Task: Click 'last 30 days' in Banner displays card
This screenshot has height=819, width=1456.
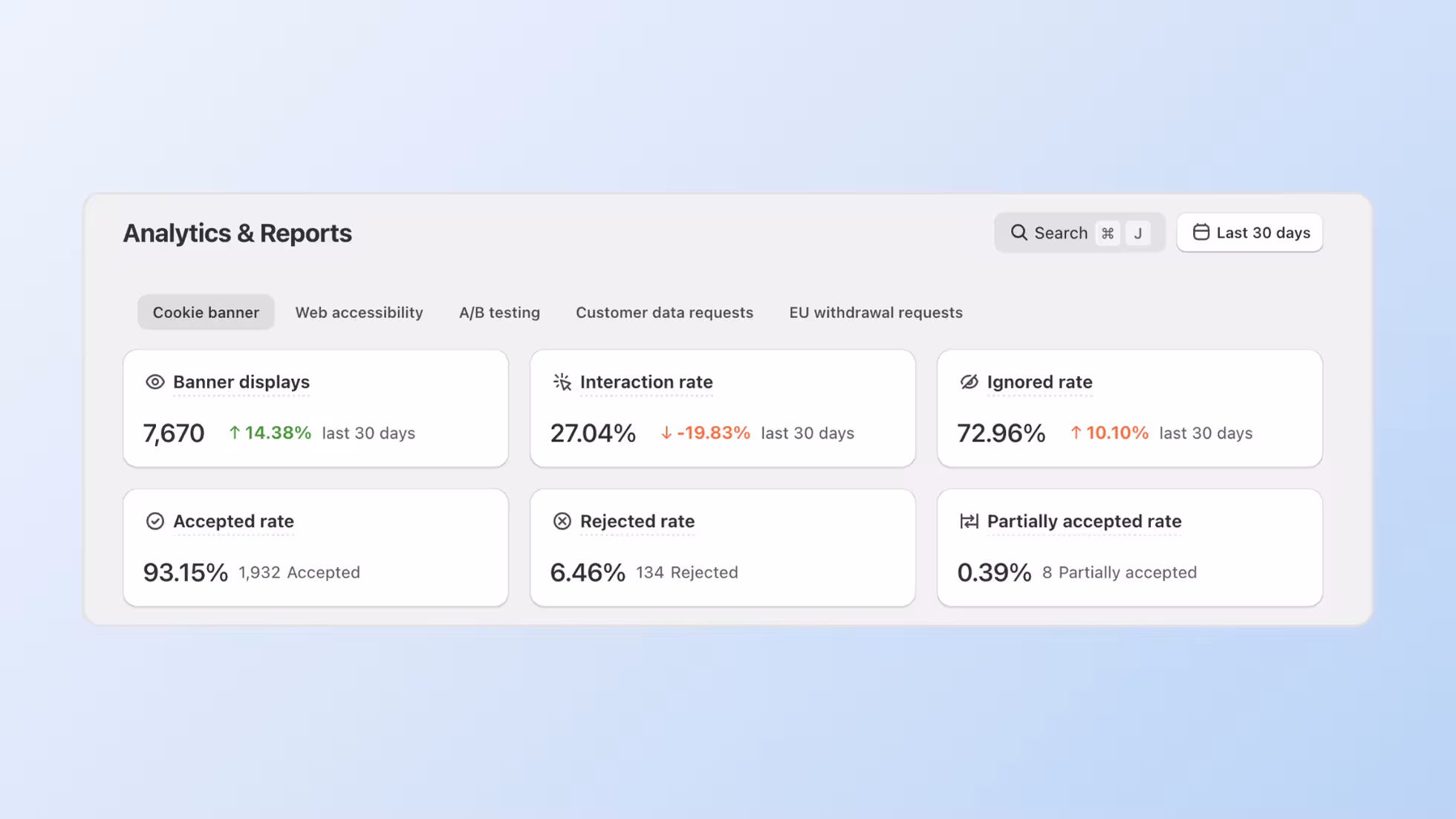Action: 368,433
